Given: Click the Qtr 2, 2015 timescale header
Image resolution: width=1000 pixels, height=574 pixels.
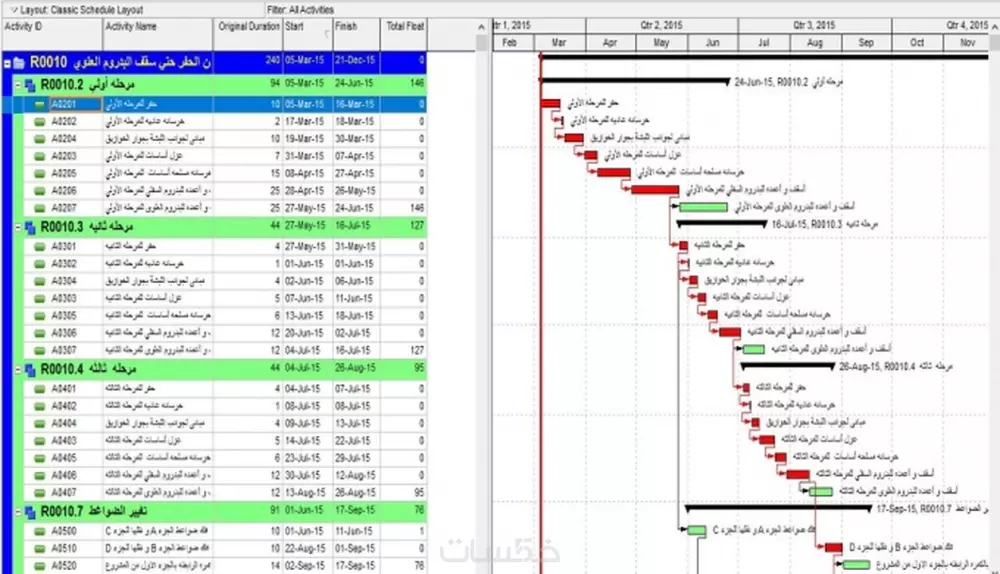Looking at the screenshot, I should 661,25.
